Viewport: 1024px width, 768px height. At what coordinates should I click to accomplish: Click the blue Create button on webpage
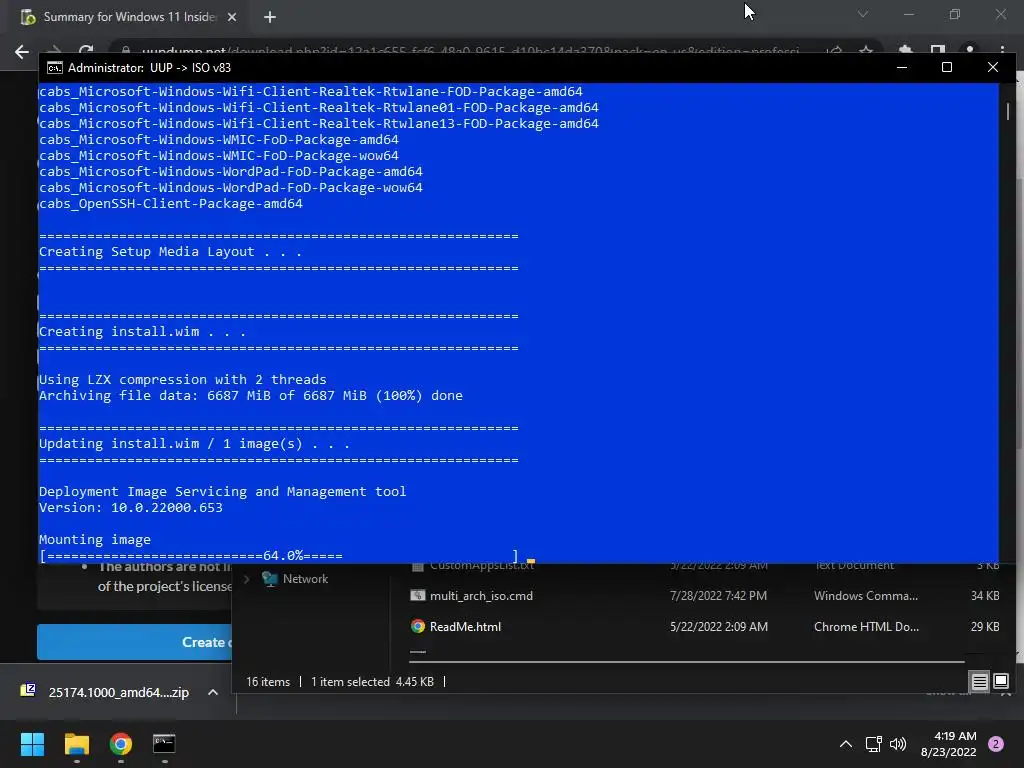click(x=135, y=642)
